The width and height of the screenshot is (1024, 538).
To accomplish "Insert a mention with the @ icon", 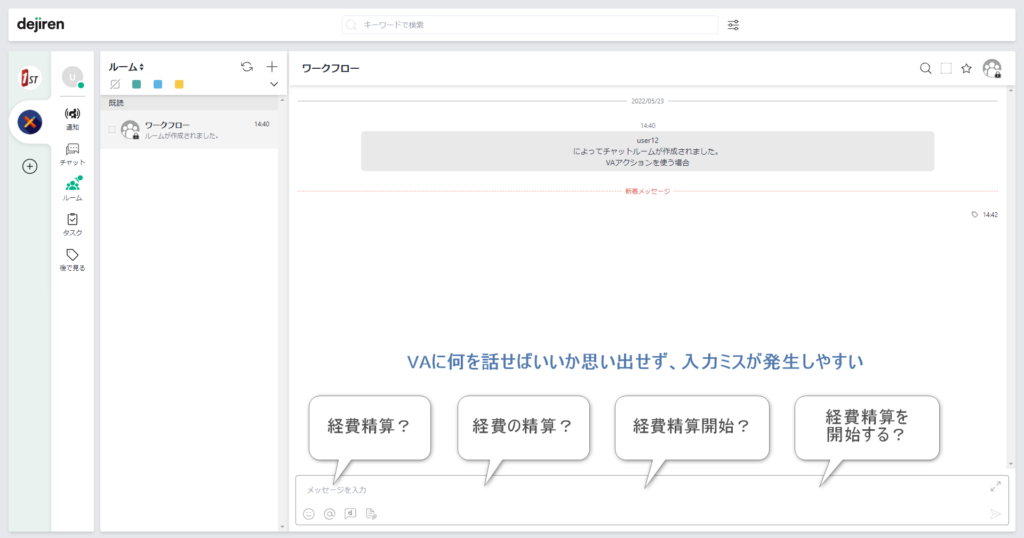I will 329,514.
